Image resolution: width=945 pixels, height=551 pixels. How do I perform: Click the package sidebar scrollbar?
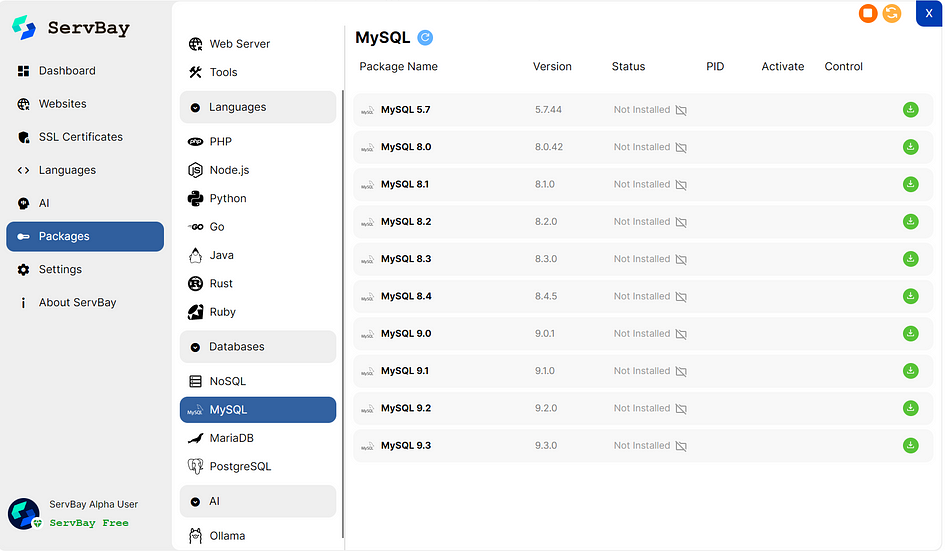click(x=343, y=313)
